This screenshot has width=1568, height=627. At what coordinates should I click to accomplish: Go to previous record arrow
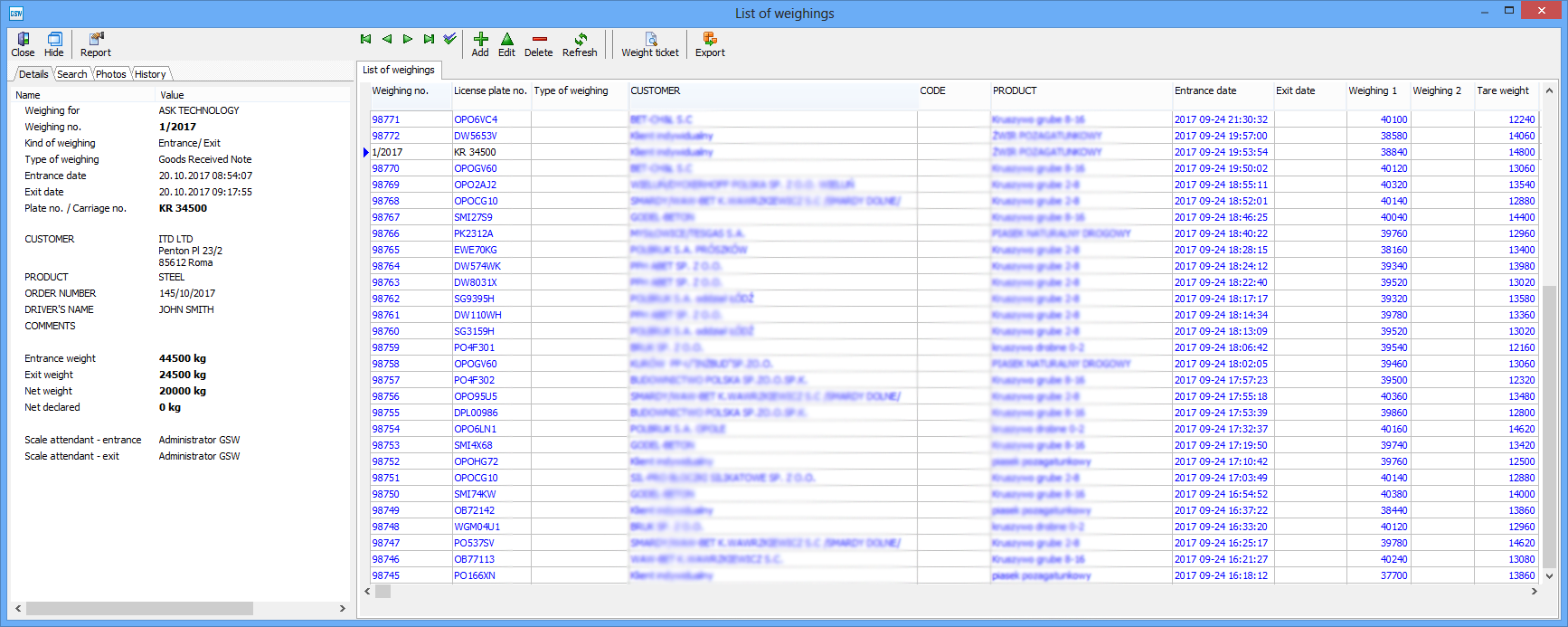(387, 39)
